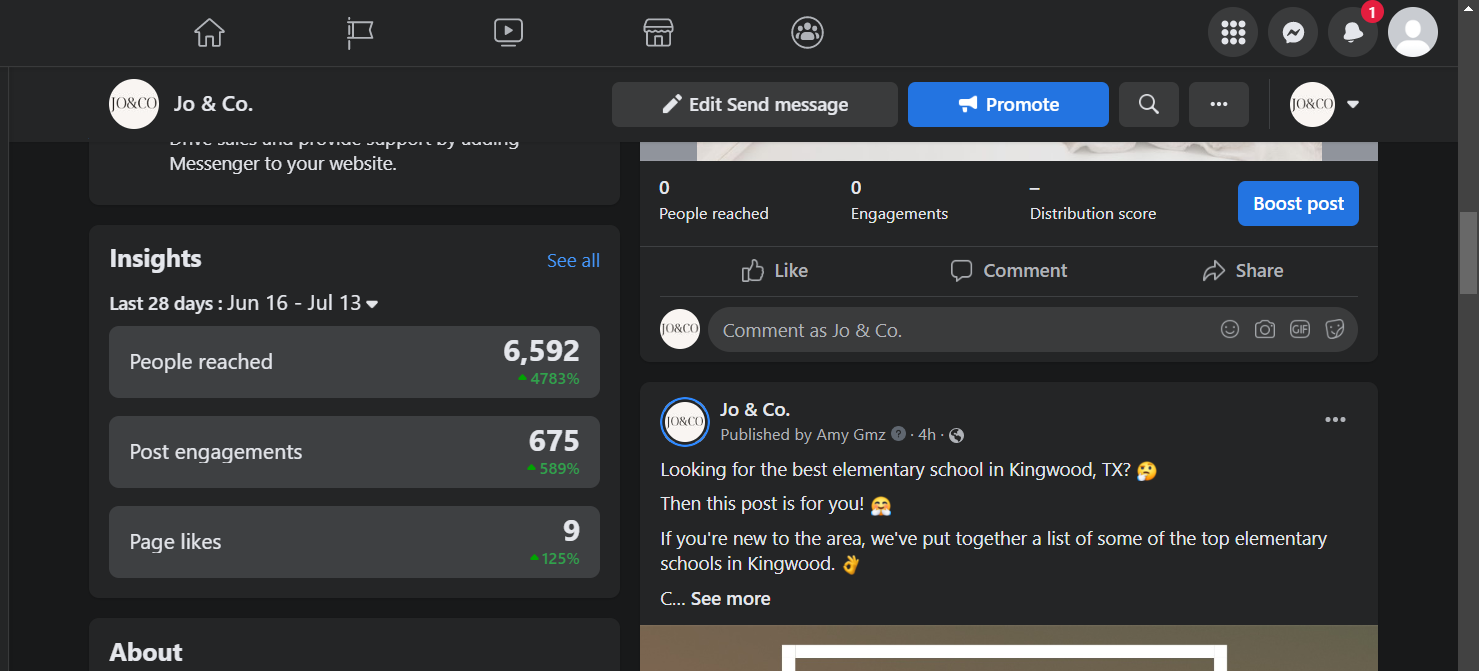
Task: Open Marketplace storefront icon
Action: 658,33
